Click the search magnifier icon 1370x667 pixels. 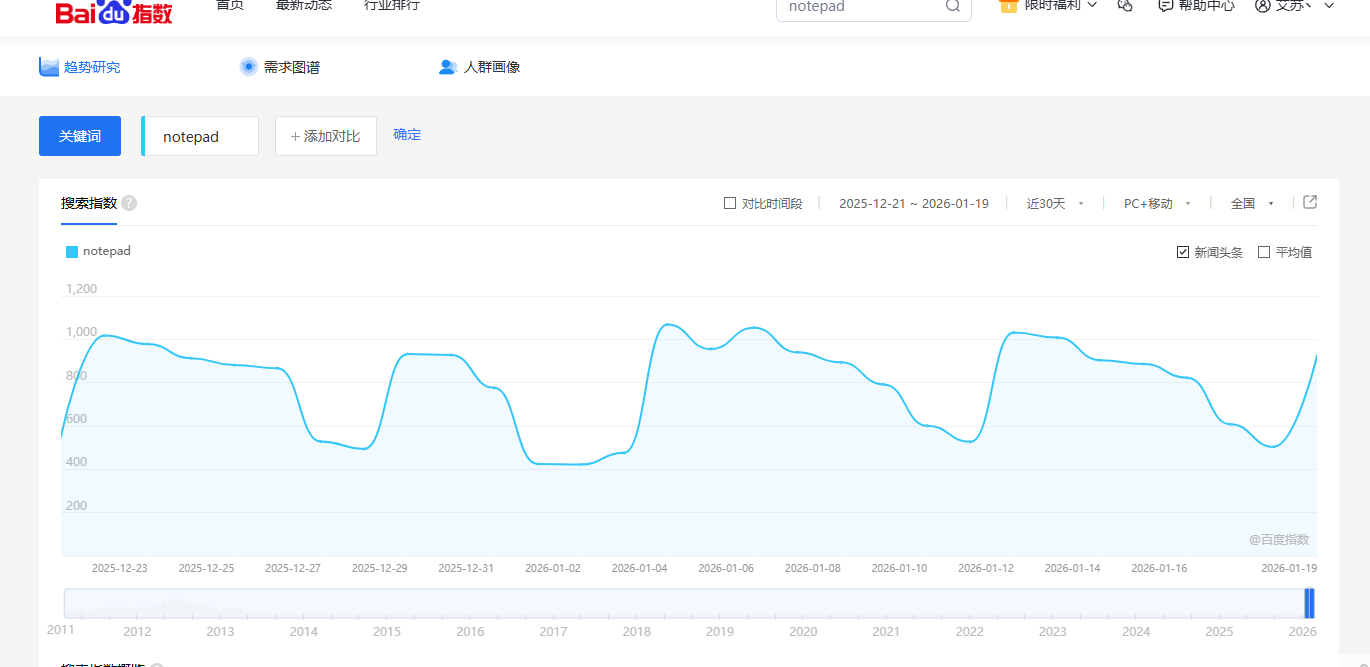(953, 7)
